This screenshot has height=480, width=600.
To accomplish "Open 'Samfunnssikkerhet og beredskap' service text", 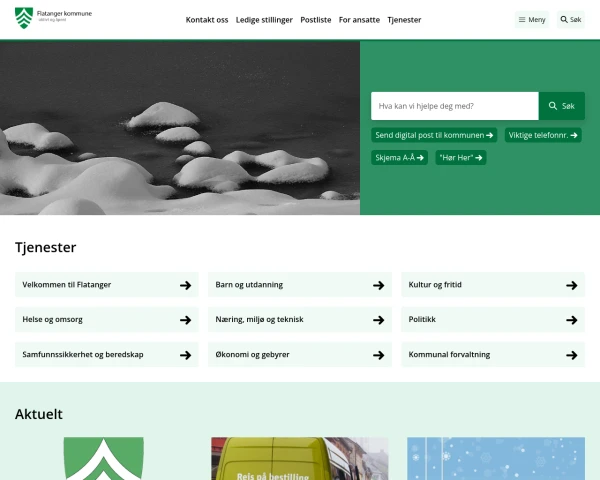I will 83,354.
